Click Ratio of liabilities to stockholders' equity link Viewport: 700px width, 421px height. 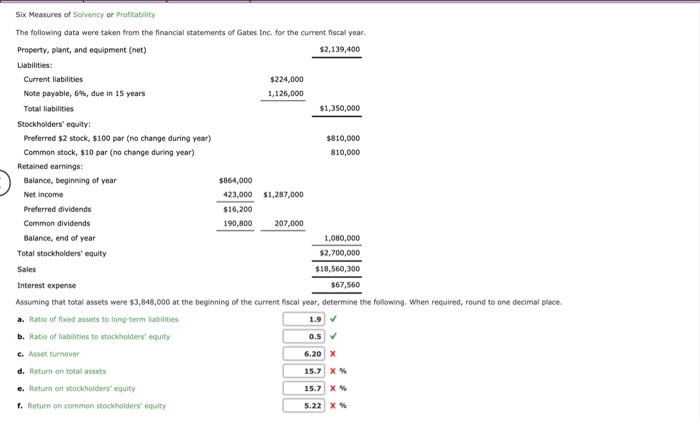pos(100,337)
